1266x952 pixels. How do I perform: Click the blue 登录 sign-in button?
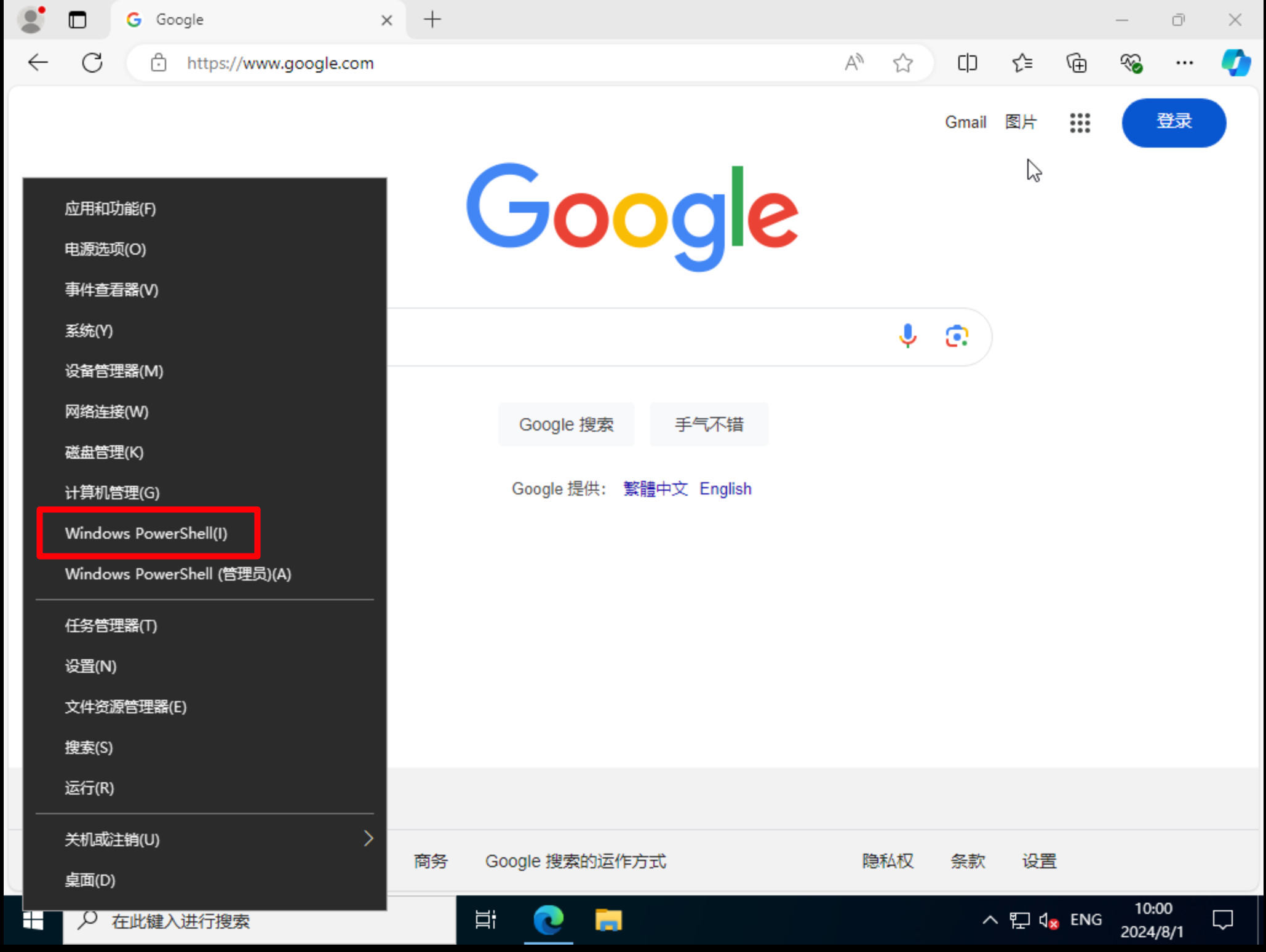pos(1173,122)
